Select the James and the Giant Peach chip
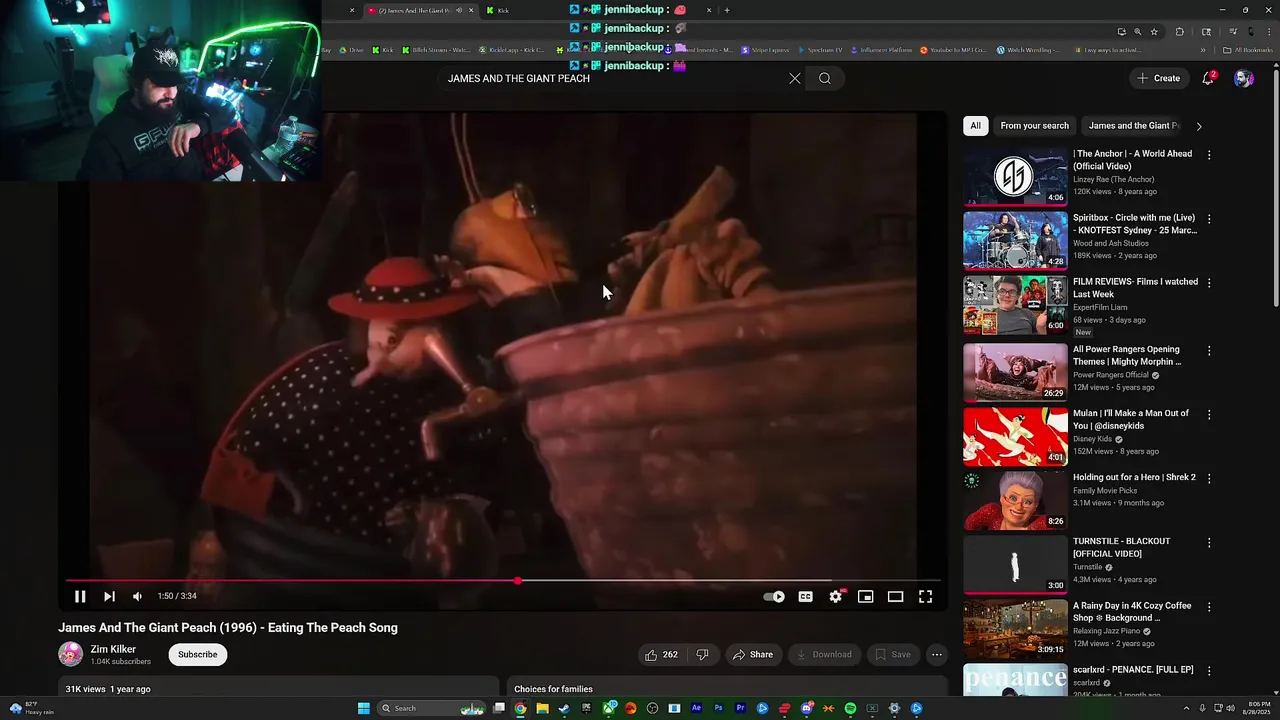Viewport: 1280px width, 720px height. (1133, 126)
